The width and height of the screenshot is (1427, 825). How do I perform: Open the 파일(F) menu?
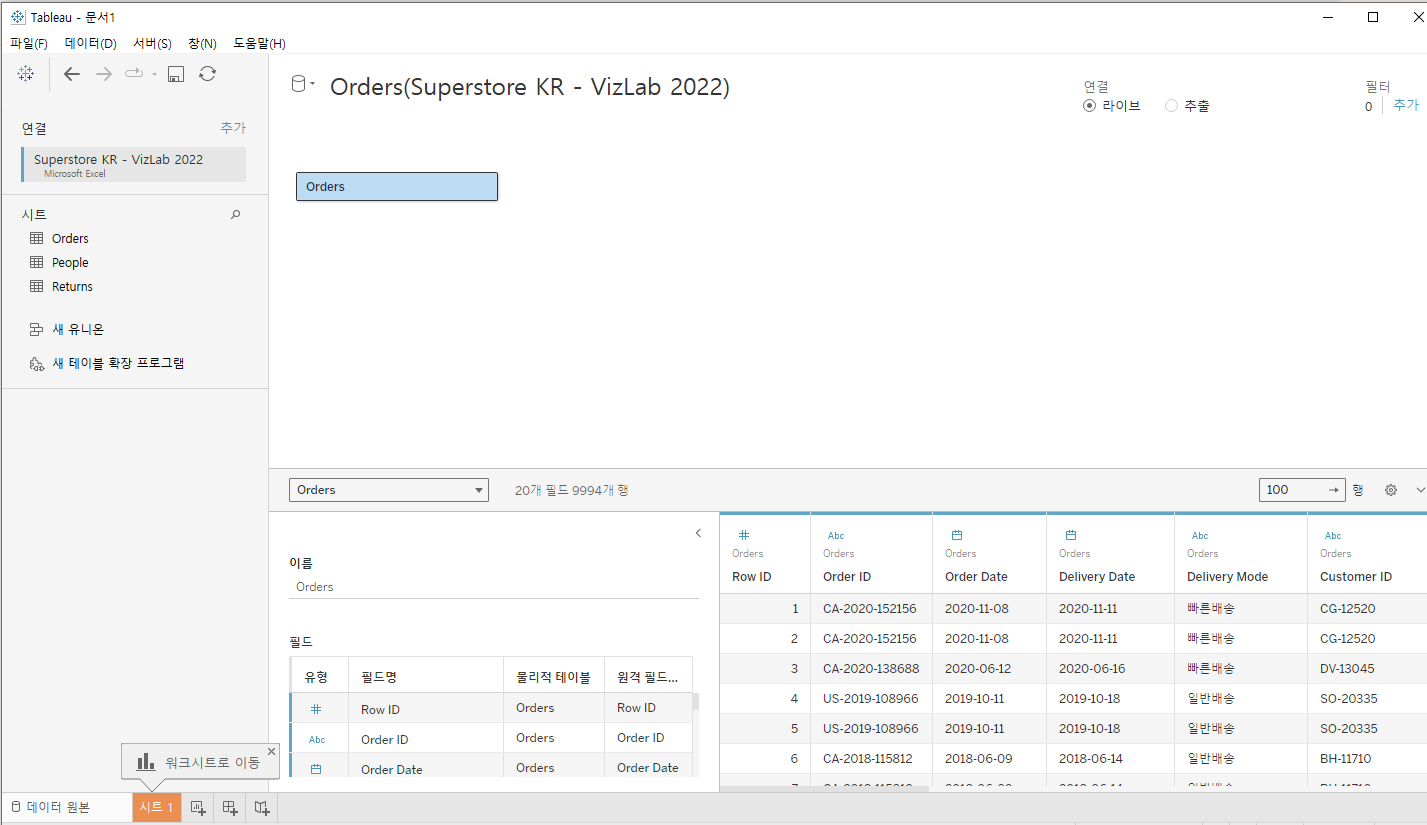[x=29, y=44]
